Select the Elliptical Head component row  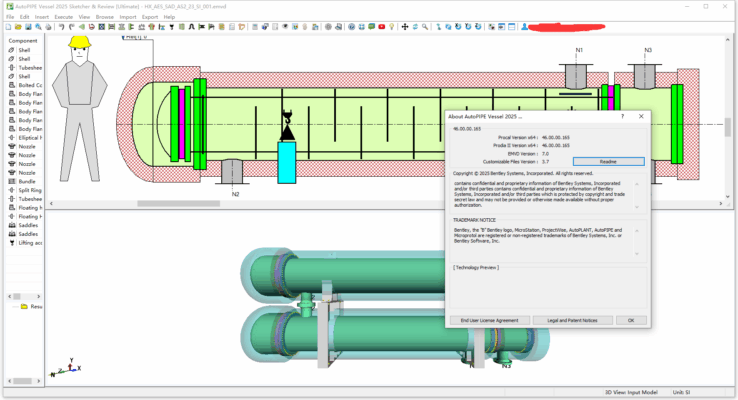click(25, 138)
